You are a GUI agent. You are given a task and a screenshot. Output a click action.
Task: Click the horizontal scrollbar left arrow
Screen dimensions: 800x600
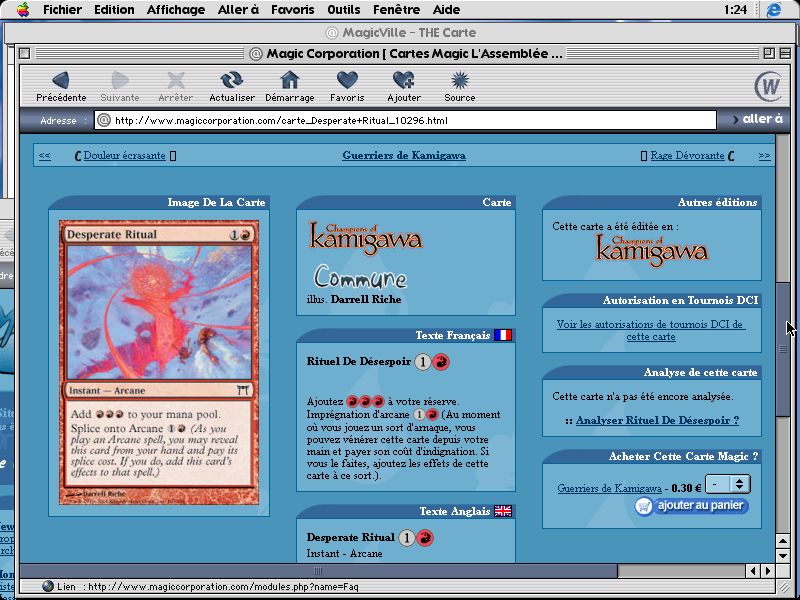point(753,570)
